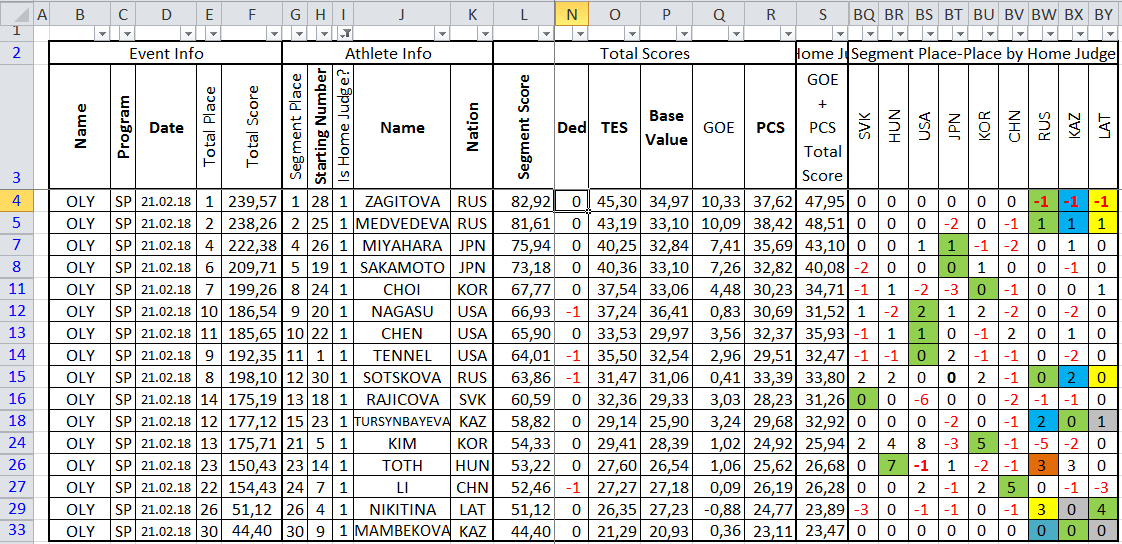Open filter dropdown in column P
The width and height of the screenshot is (1122, 544).
coord(684,34)
